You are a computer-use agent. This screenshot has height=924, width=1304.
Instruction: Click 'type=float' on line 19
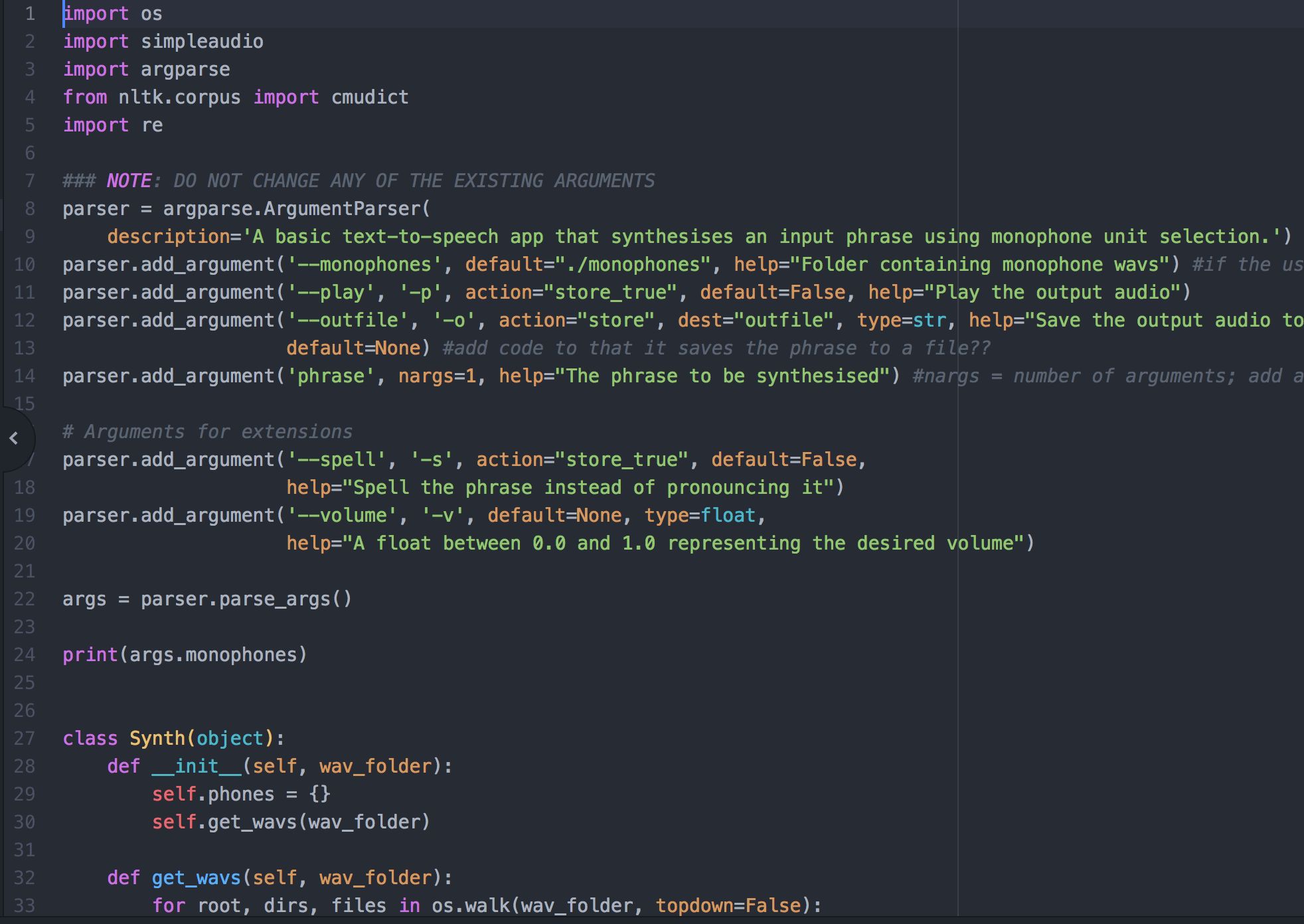click(700, 516)
